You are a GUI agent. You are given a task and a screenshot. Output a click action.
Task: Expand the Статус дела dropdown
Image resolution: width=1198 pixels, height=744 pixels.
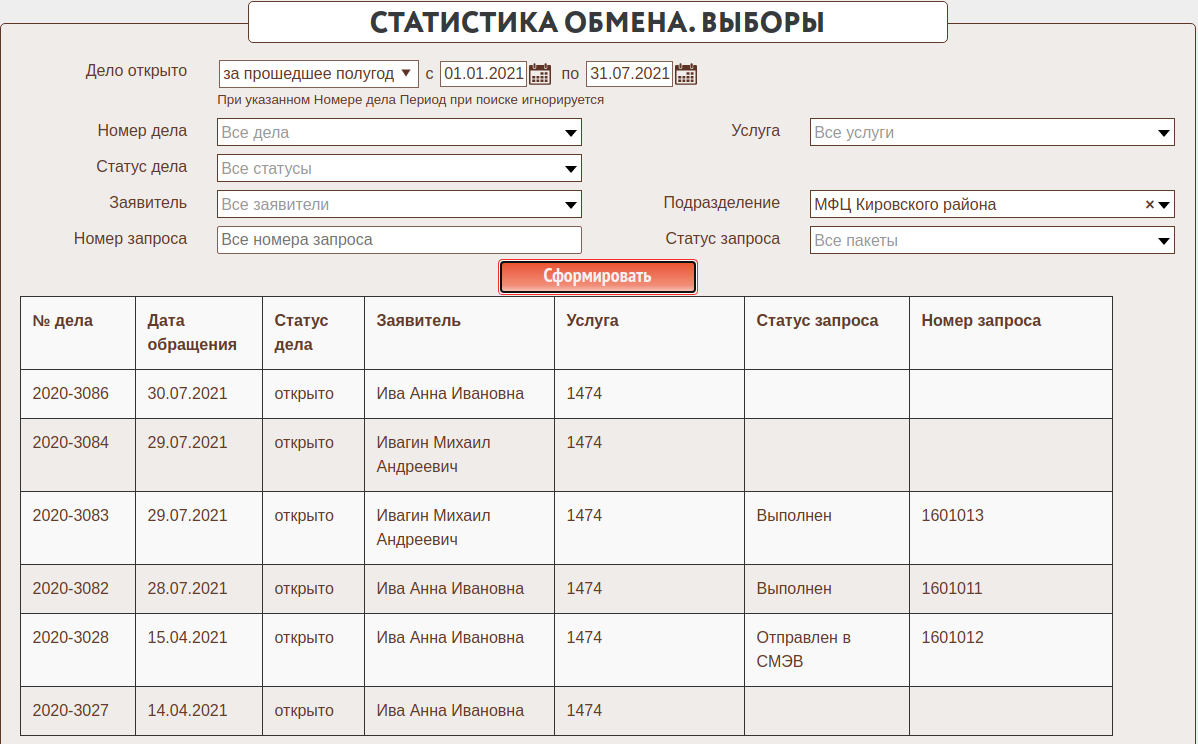click(570, 169)
